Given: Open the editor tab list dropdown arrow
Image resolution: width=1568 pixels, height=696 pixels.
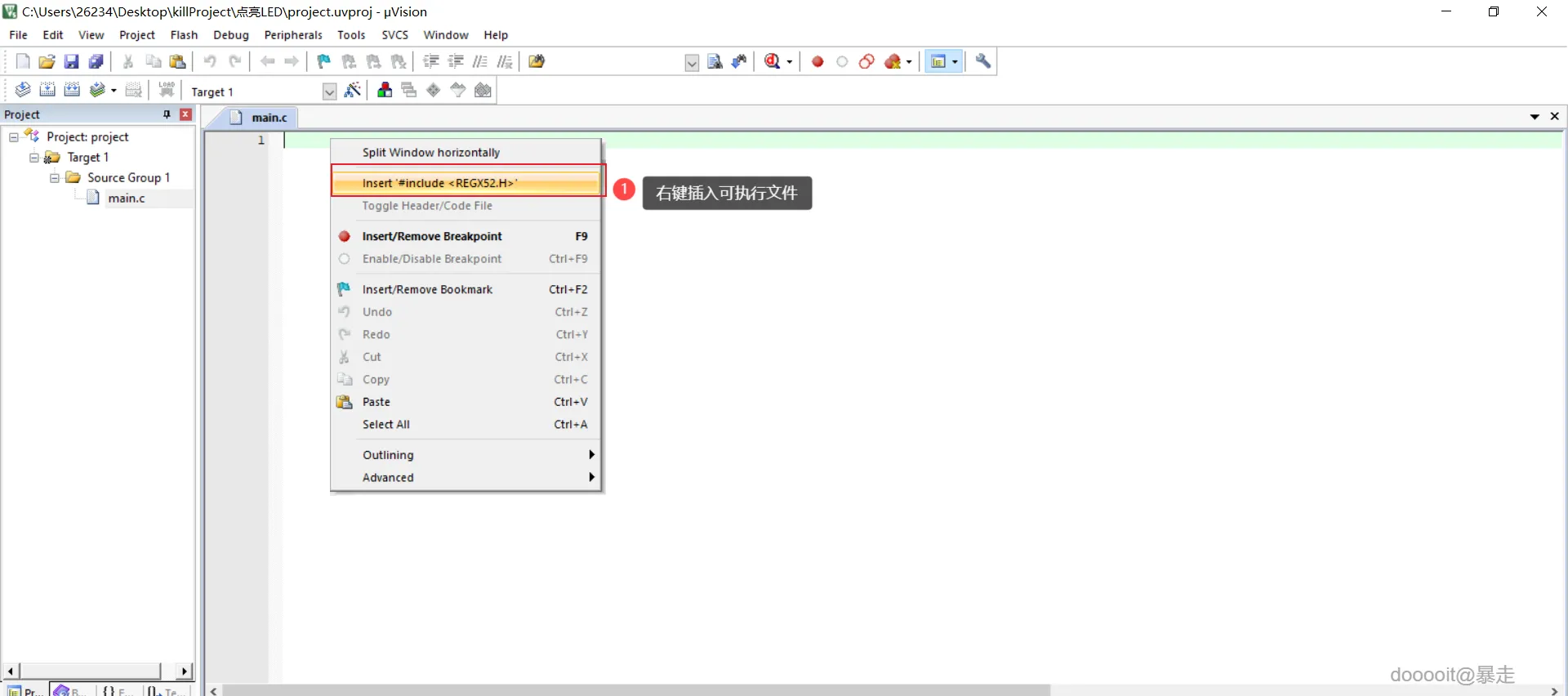Looking at the screenshot, I should click(1535, 117).
